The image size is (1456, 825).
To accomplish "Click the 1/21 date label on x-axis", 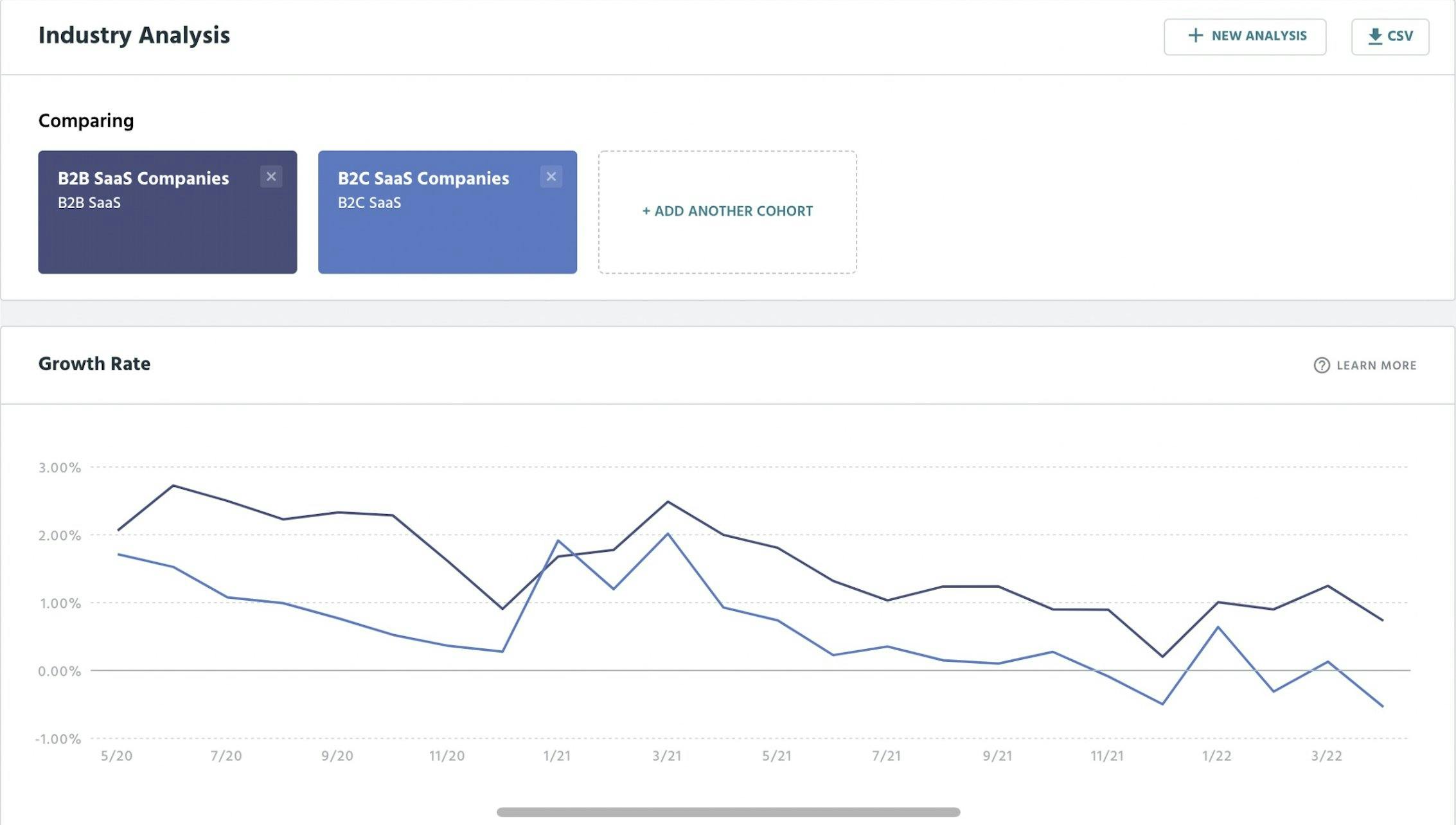I will [x=556, y=756].
